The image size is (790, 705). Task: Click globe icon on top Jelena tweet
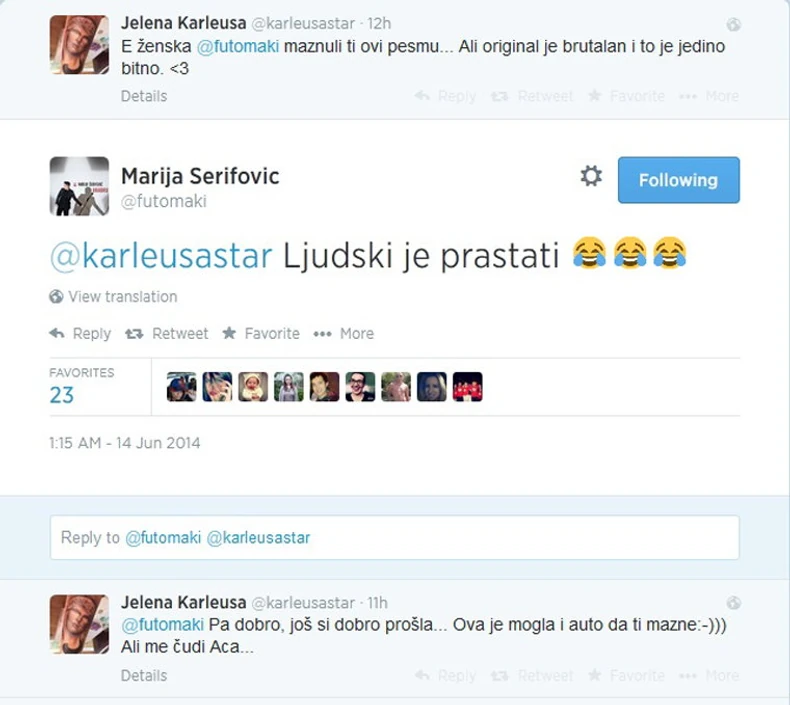[x=733, y=24]
